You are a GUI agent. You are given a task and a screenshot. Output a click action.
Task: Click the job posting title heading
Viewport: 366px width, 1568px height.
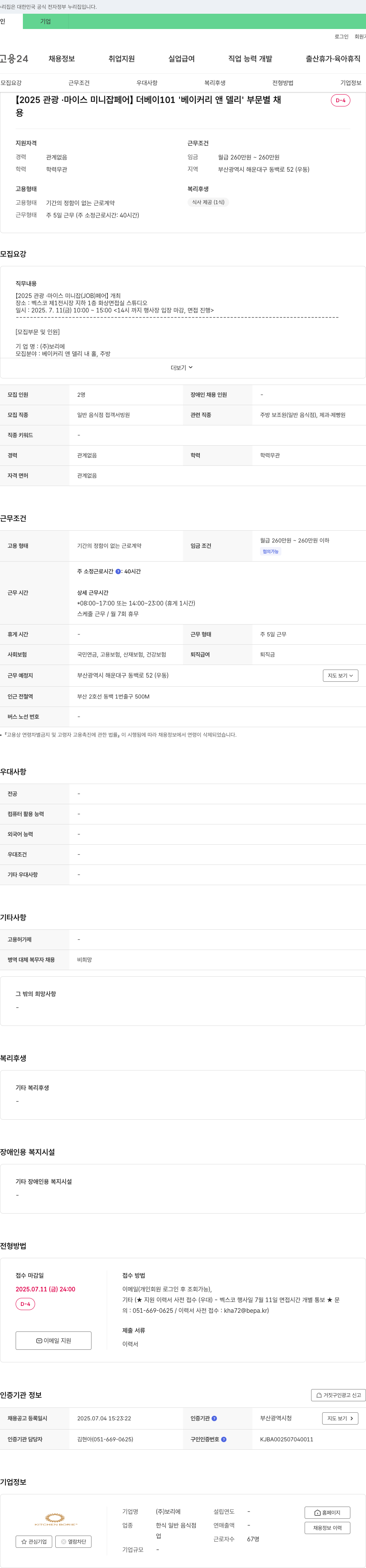148,106
